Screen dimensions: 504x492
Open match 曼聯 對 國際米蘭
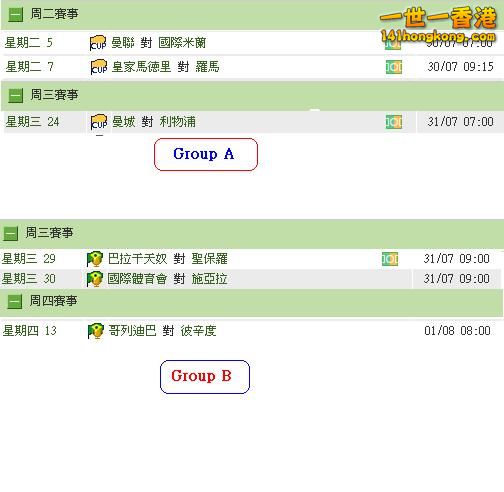click(159, 43)
